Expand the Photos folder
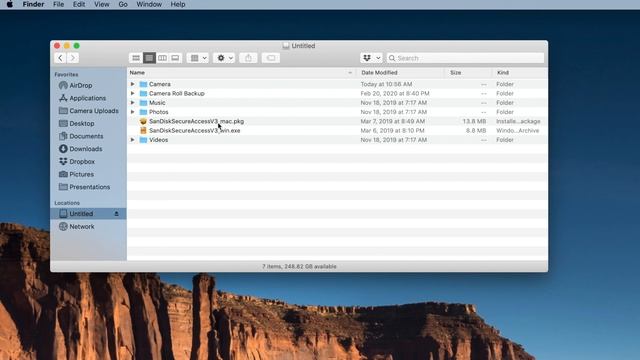 click(x=132, y=112)
